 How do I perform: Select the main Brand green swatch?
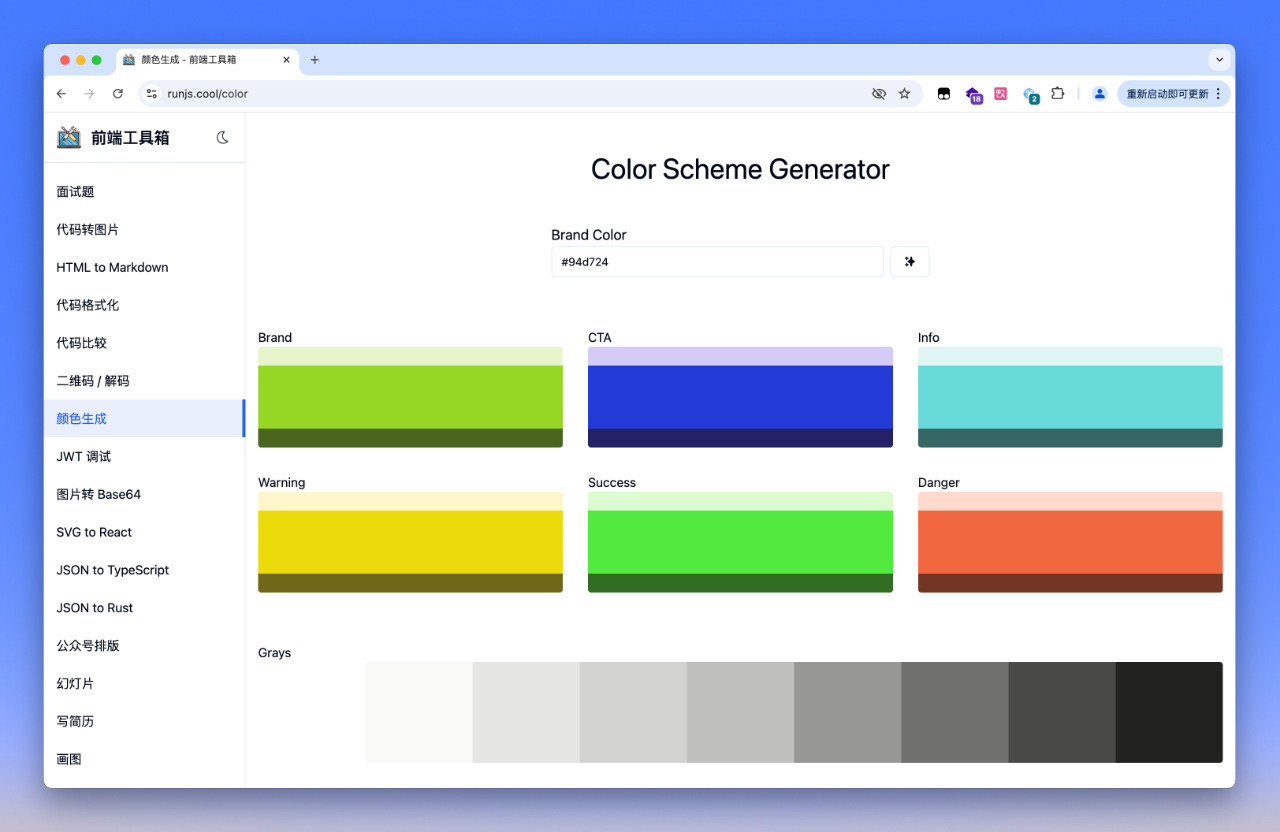coord(410,397)
